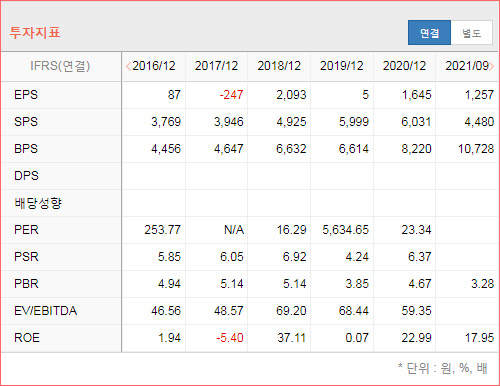Click the PSR row label
The image size is (500, 386).
click(x=26, y=257)
